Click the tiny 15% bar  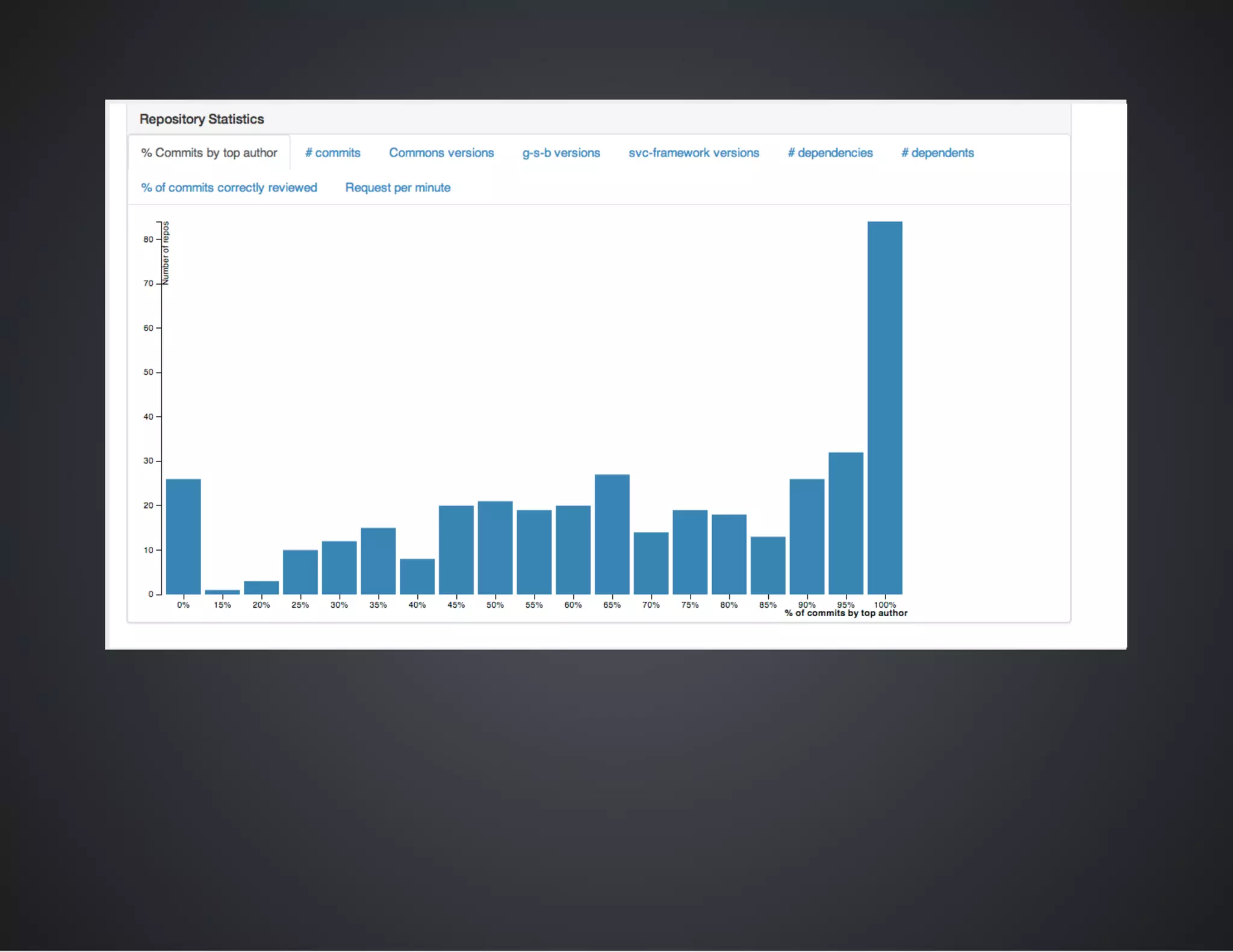pos(222,592)
